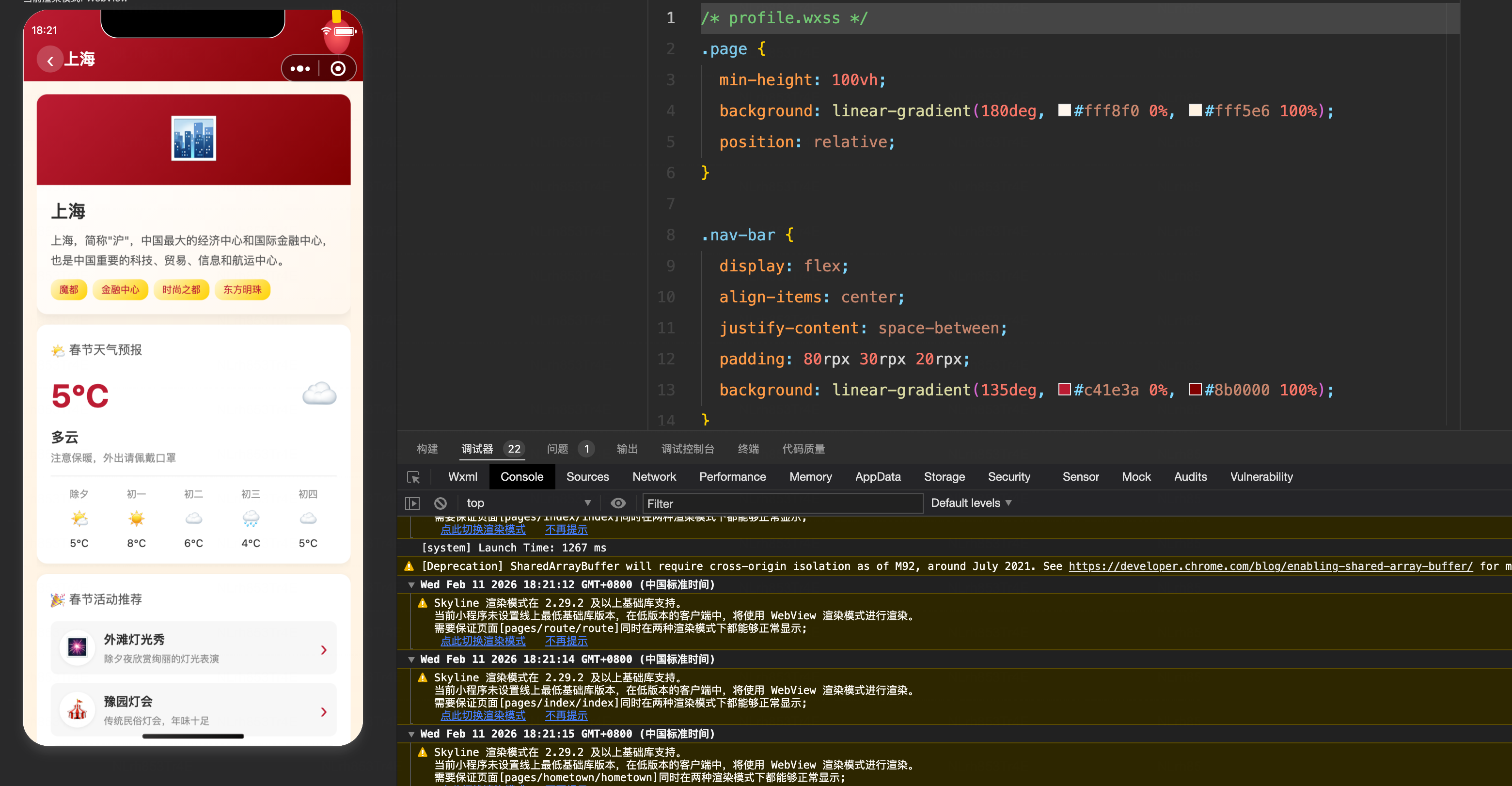Toggle the live expression eye icon

coord(618,503)
